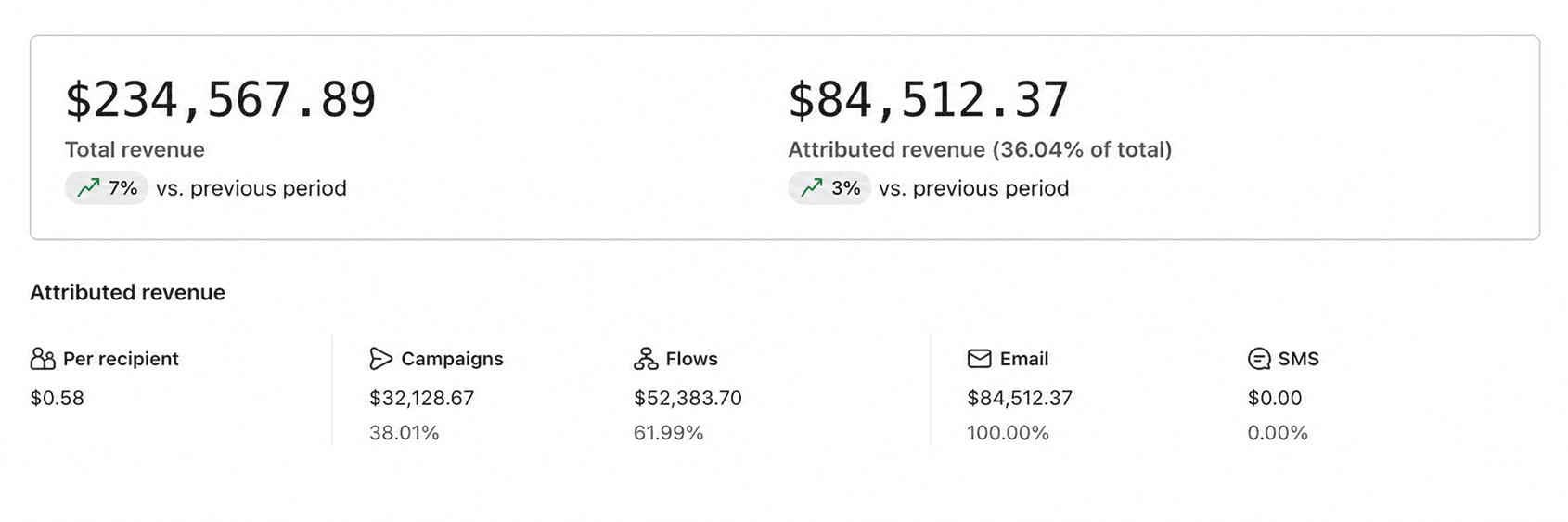
Task: Click the Attributed revenue (36.04% of total) label
Action: [980, 149]
